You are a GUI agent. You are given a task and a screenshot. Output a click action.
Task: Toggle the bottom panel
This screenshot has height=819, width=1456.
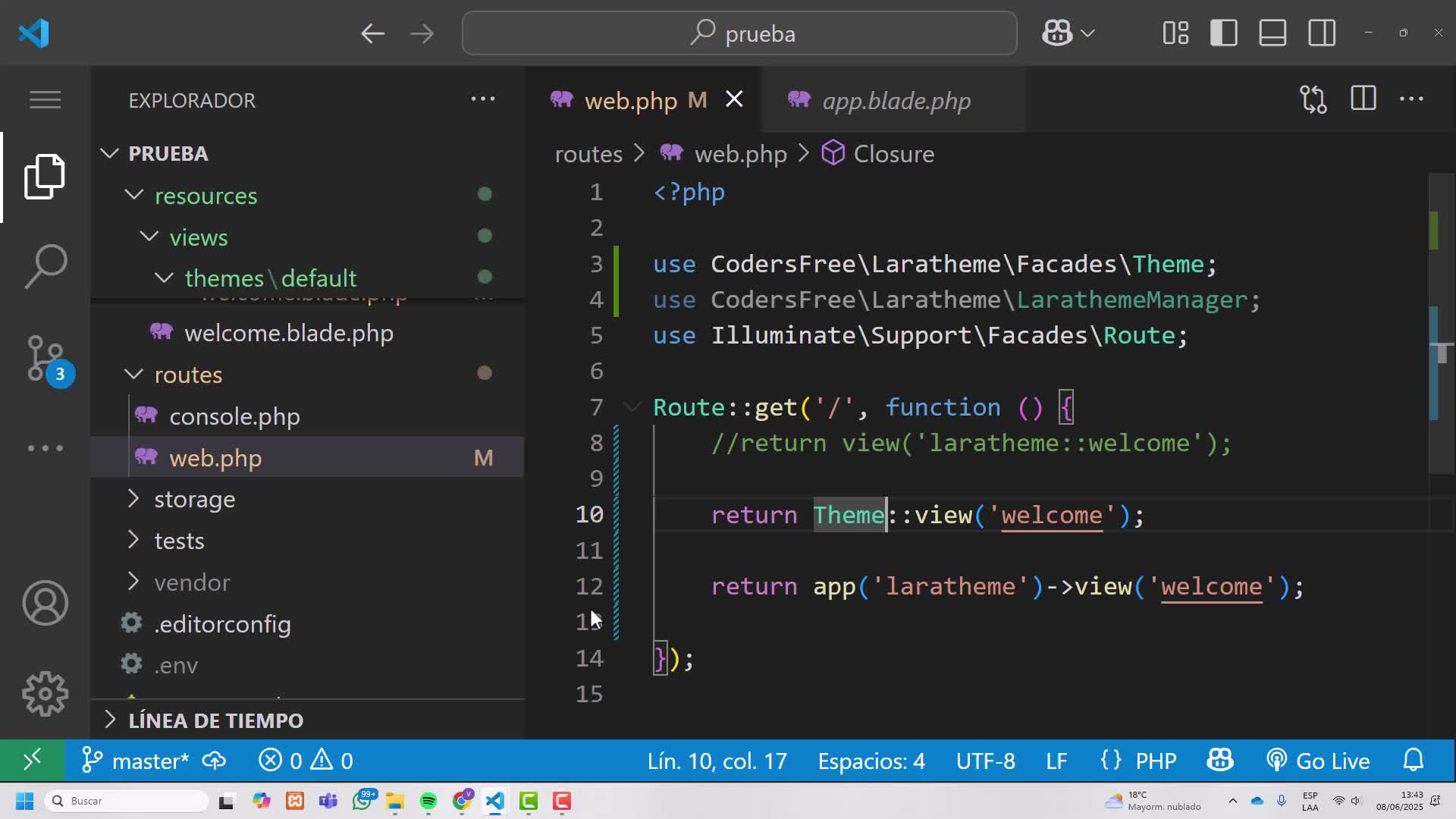coord(1272,33)
